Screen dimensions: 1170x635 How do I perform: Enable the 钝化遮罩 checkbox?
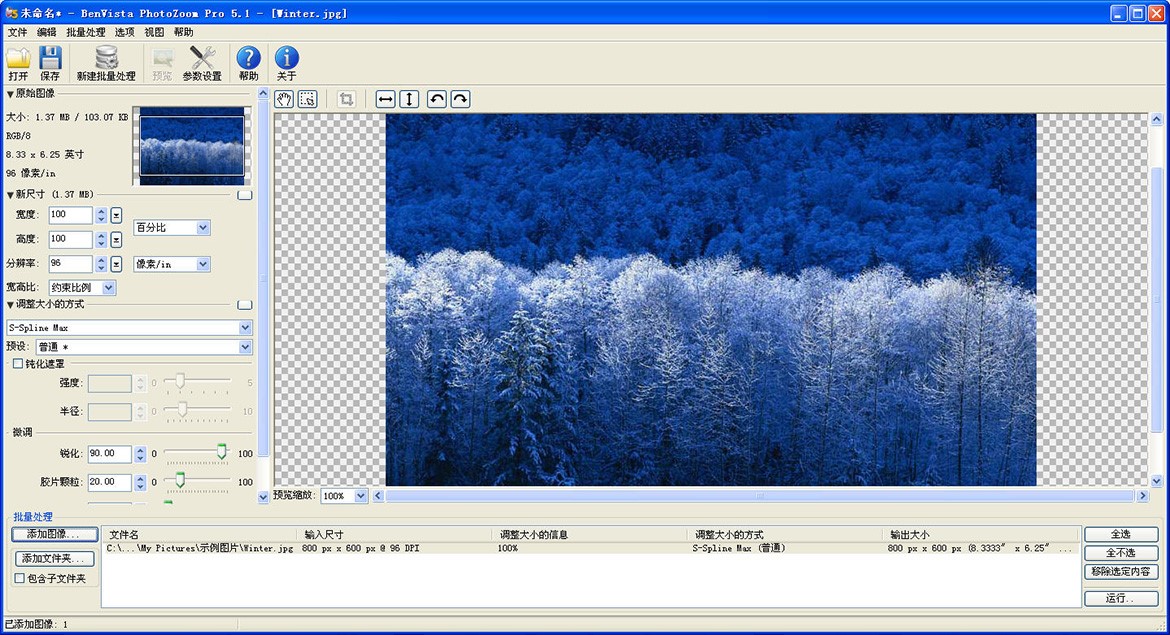(x=18, y=363)
